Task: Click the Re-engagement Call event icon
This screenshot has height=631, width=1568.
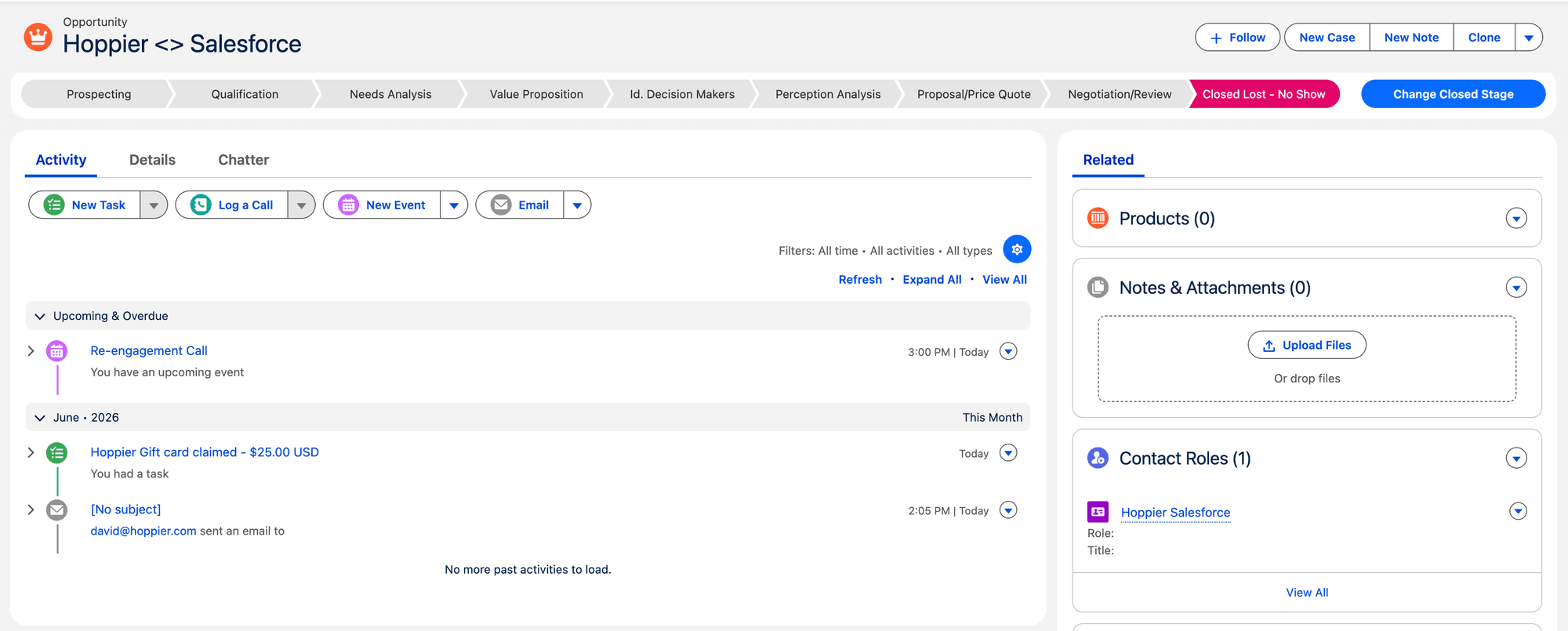Action: pyautogui.click(x=56, y=351)
